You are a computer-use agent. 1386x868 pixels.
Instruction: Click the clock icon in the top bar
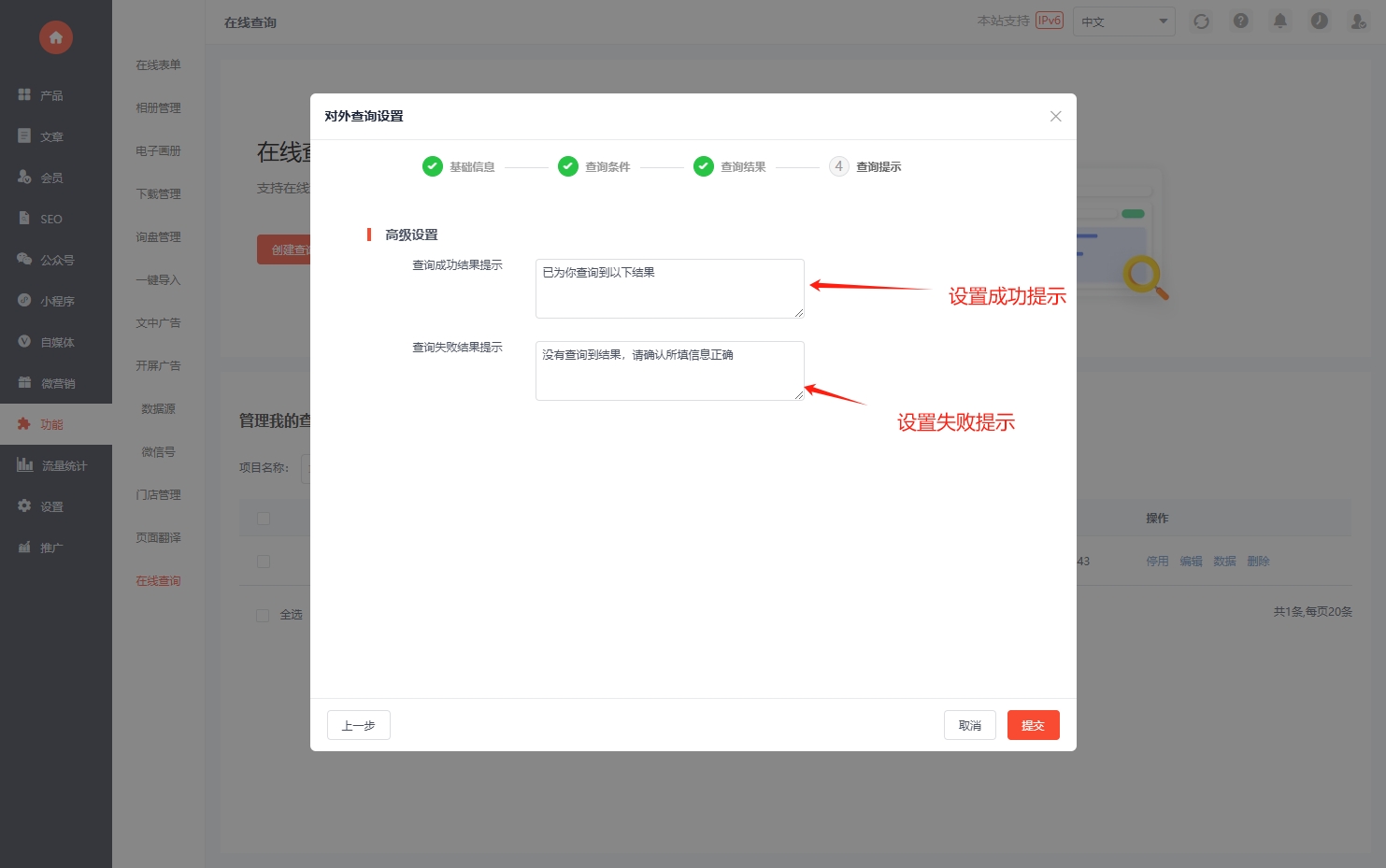coord(1319,21)
